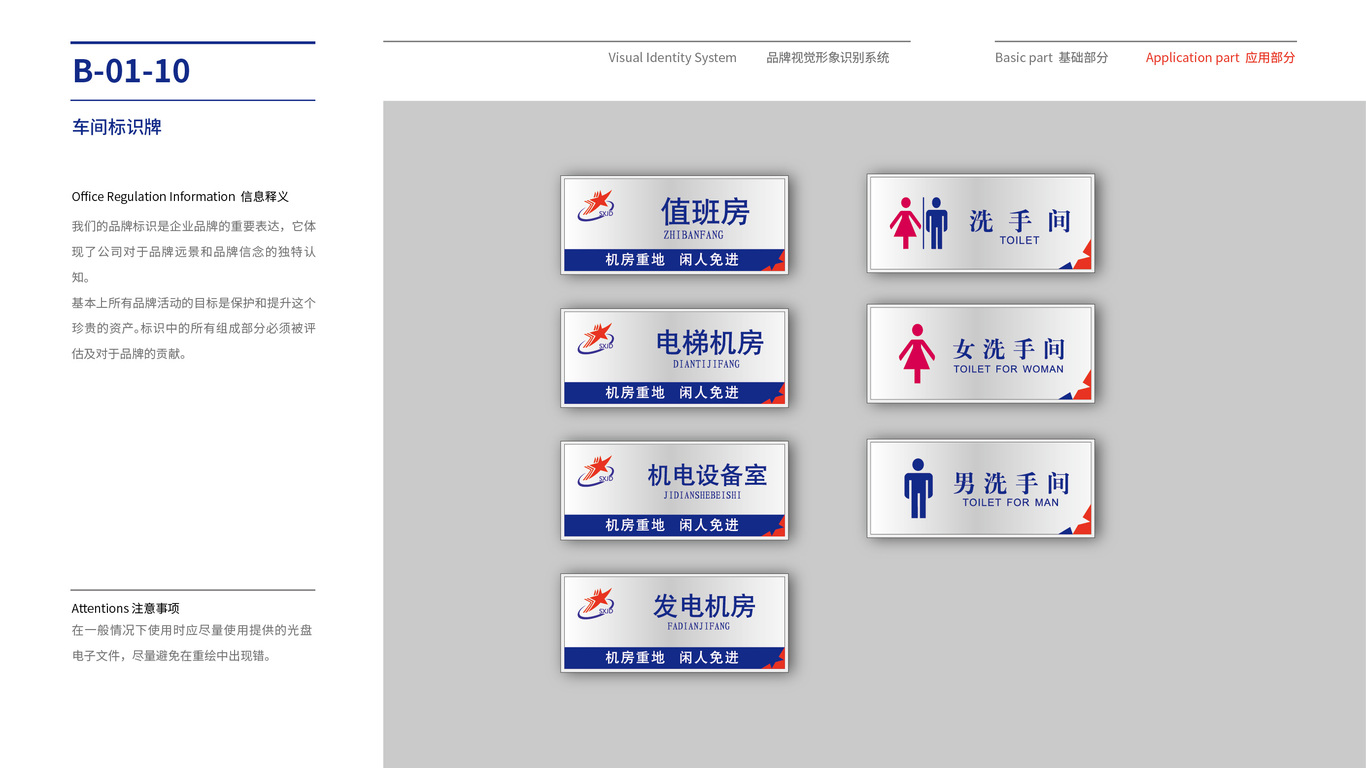The image size is (1366, 768).
Task: Click the TOILET FOR WOMAN label
Action: click(x=1008, y=369)
